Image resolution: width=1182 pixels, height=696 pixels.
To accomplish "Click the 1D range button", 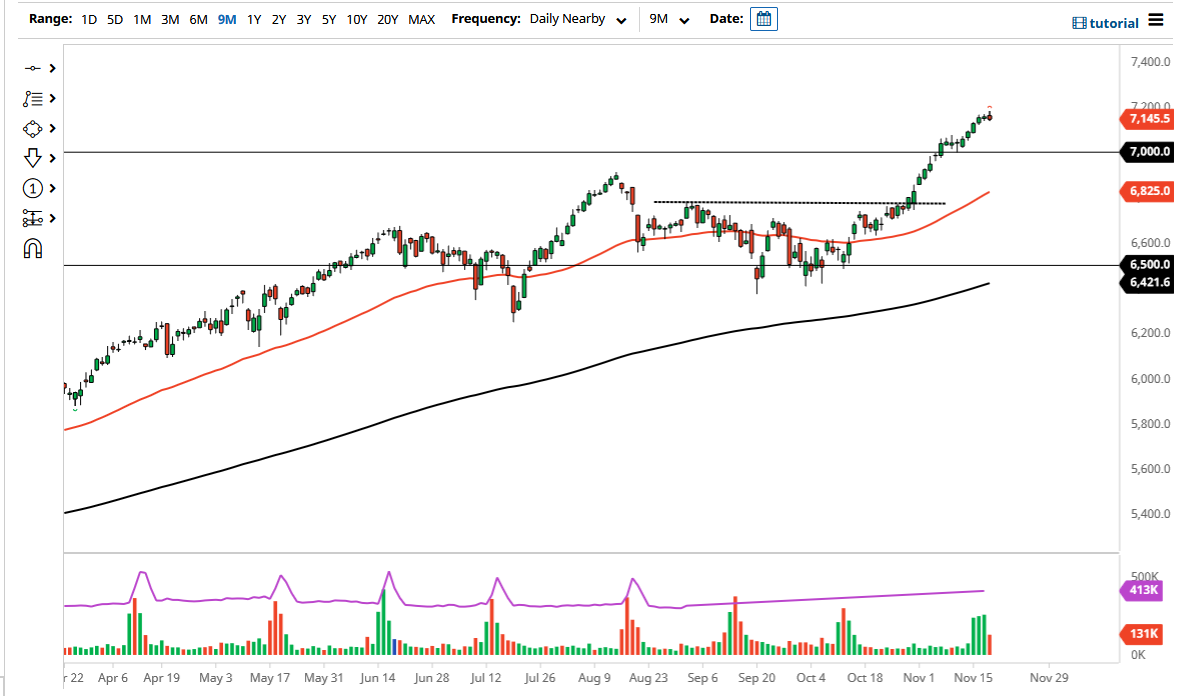I will (x=88, y=18).
